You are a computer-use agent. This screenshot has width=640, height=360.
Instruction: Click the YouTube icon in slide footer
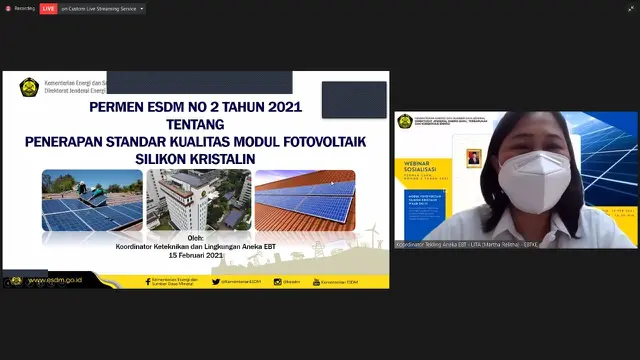click(x=316, y=282)
